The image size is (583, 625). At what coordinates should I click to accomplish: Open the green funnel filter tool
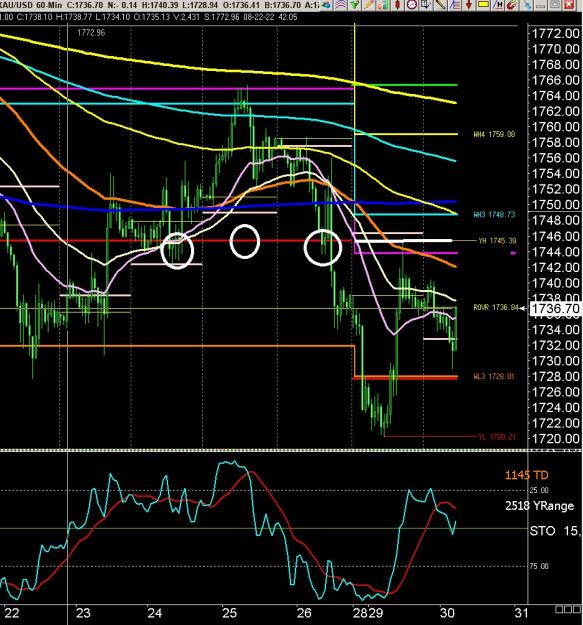pyautogui.click(x=355, y=4)
